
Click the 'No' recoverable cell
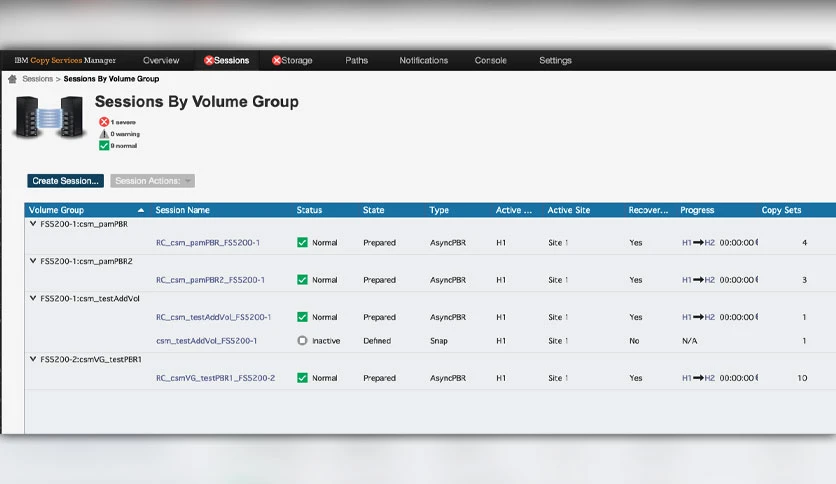pos(634,341)
